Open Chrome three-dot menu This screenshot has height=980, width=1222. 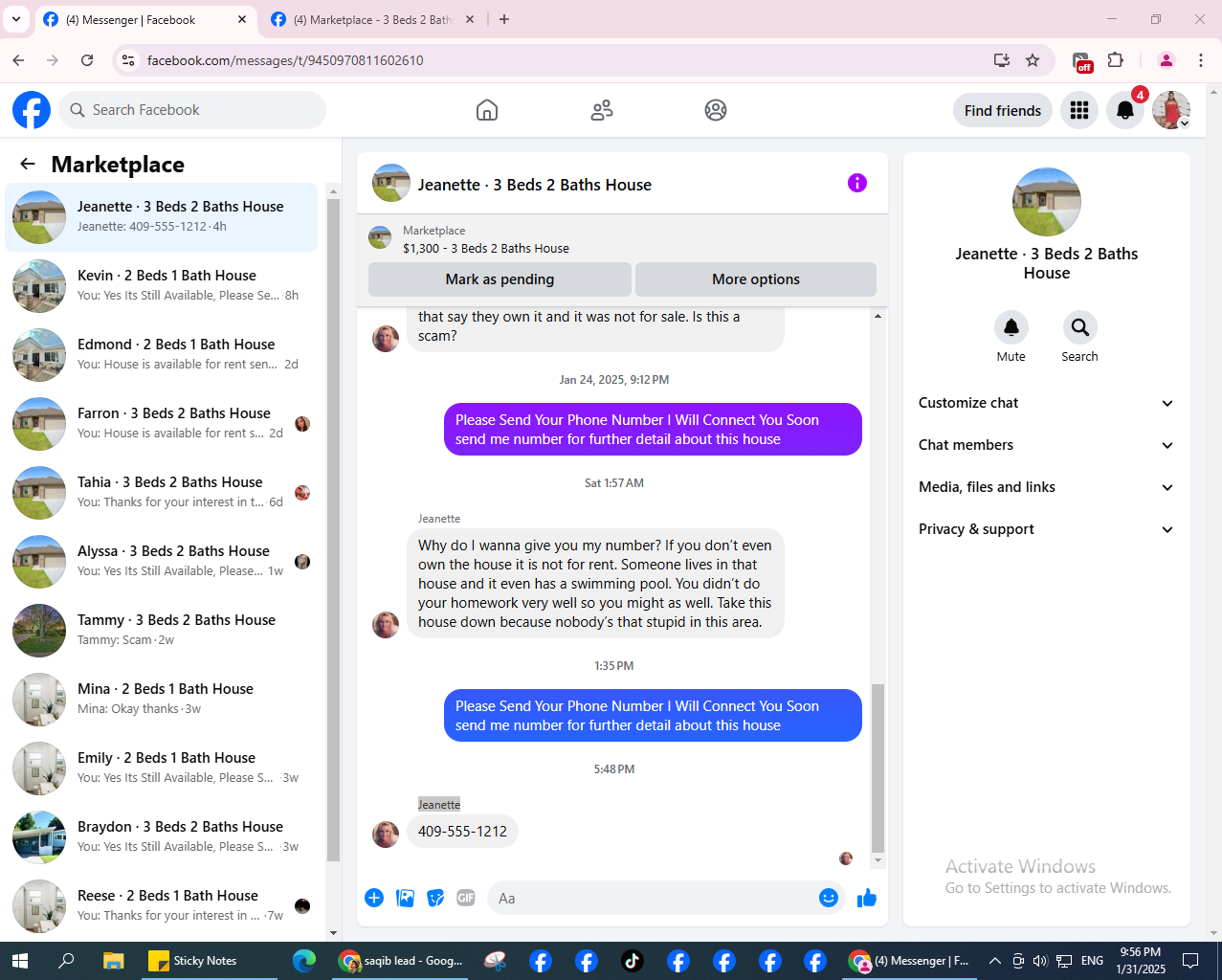tap(1201, 60)
